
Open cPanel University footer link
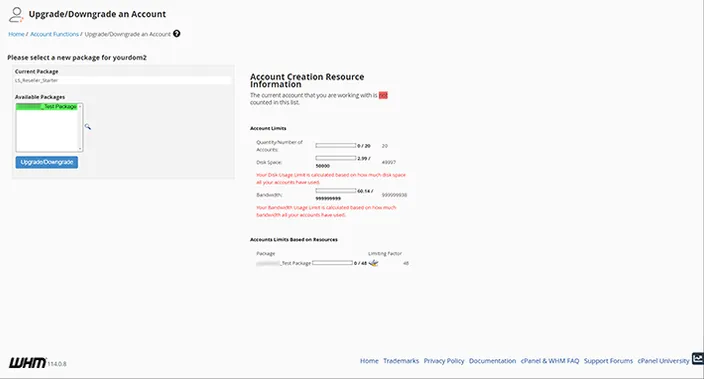(x=664, y=361)
